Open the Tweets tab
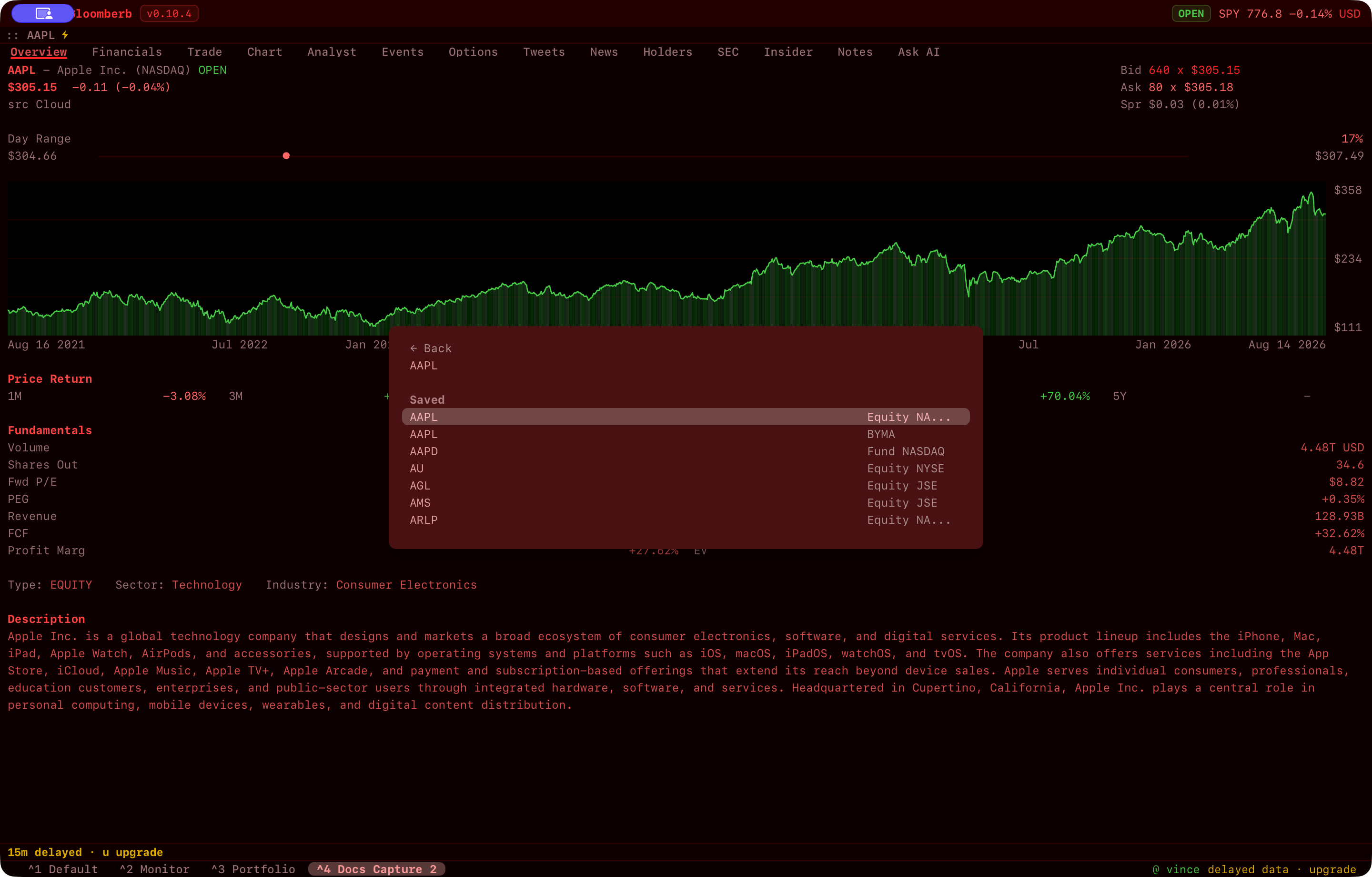Image resolution: width=1372 pixels, height=877 pixels. 544,52
